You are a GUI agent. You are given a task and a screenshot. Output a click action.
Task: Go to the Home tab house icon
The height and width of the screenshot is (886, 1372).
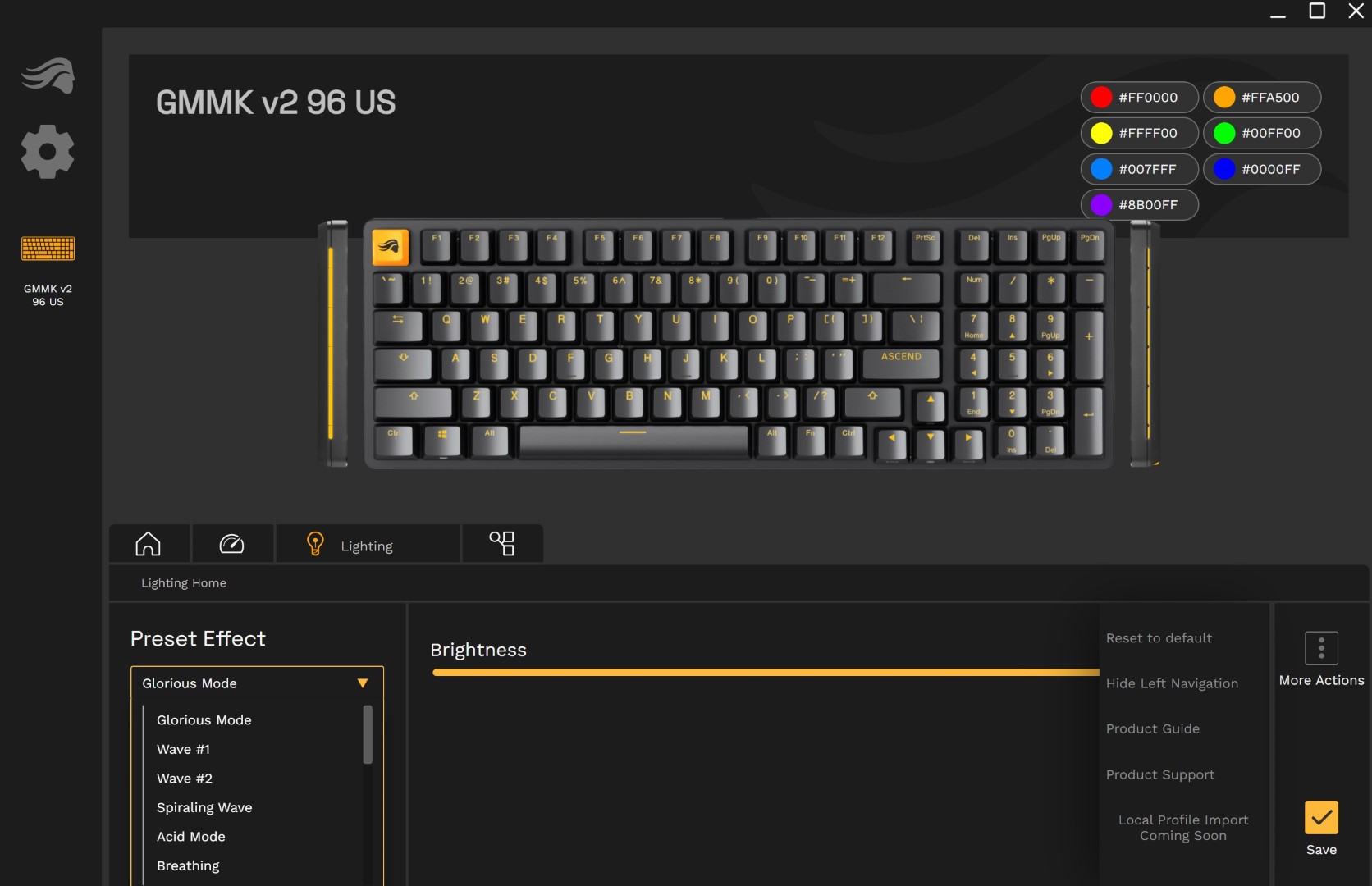click(149, 544)
